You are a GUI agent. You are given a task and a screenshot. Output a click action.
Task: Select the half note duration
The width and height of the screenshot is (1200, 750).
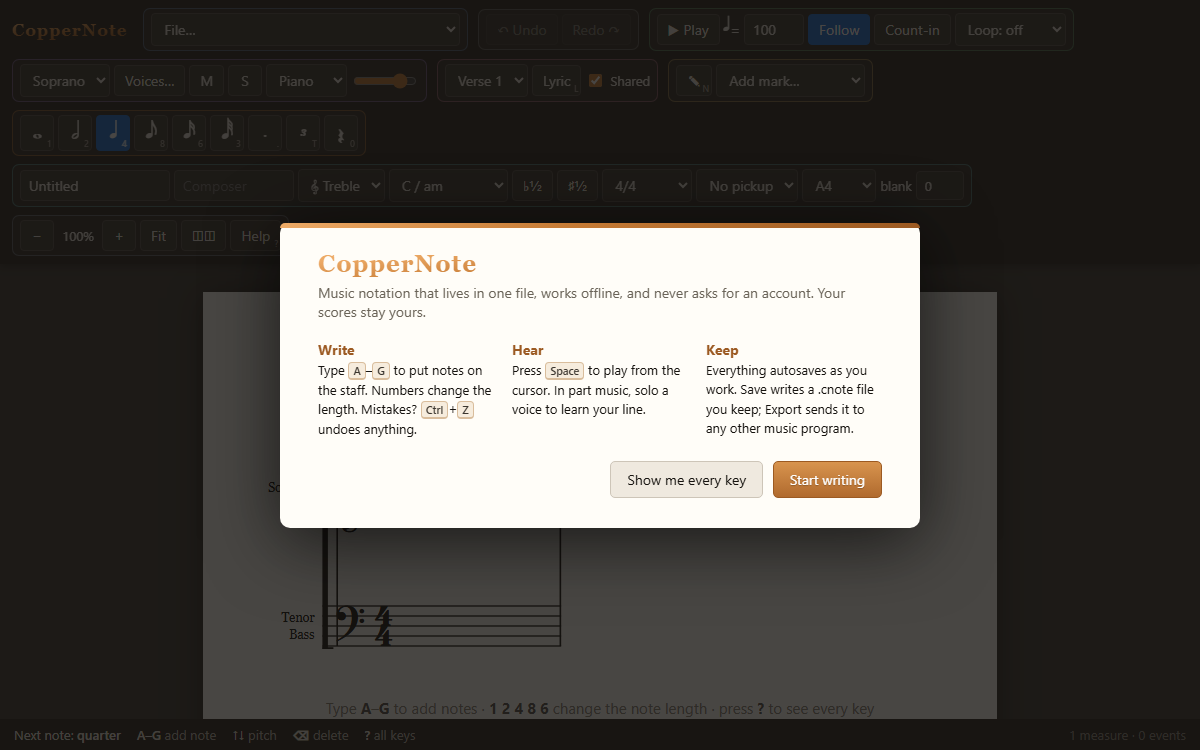pos(75,132)
